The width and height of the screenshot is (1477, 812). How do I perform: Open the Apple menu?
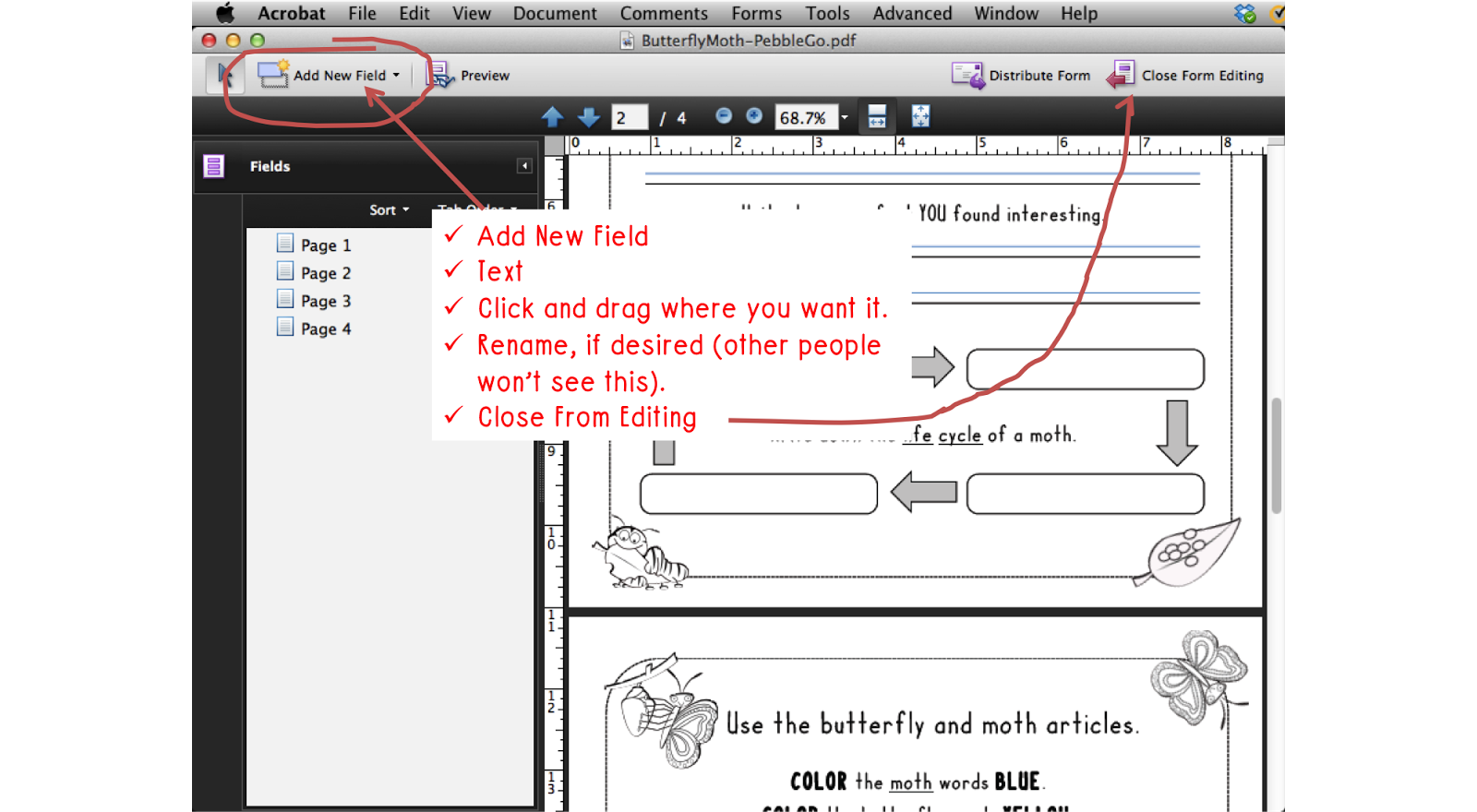point(225,13)
